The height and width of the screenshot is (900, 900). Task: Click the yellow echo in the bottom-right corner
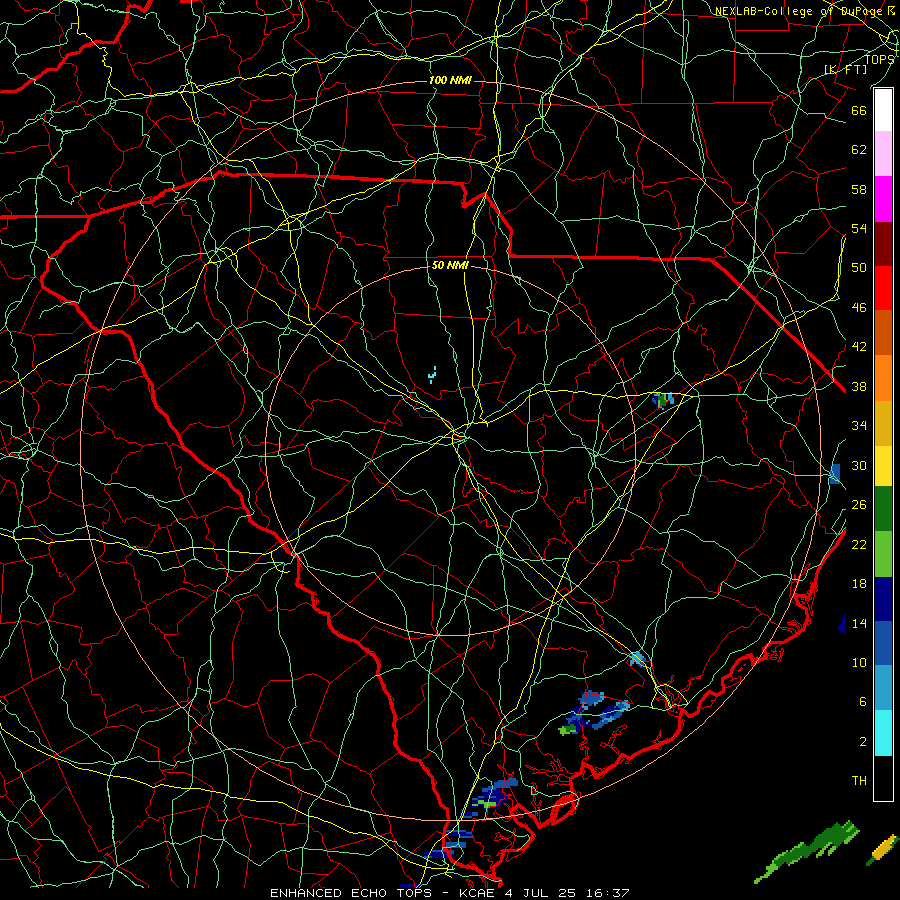[883, 848]
